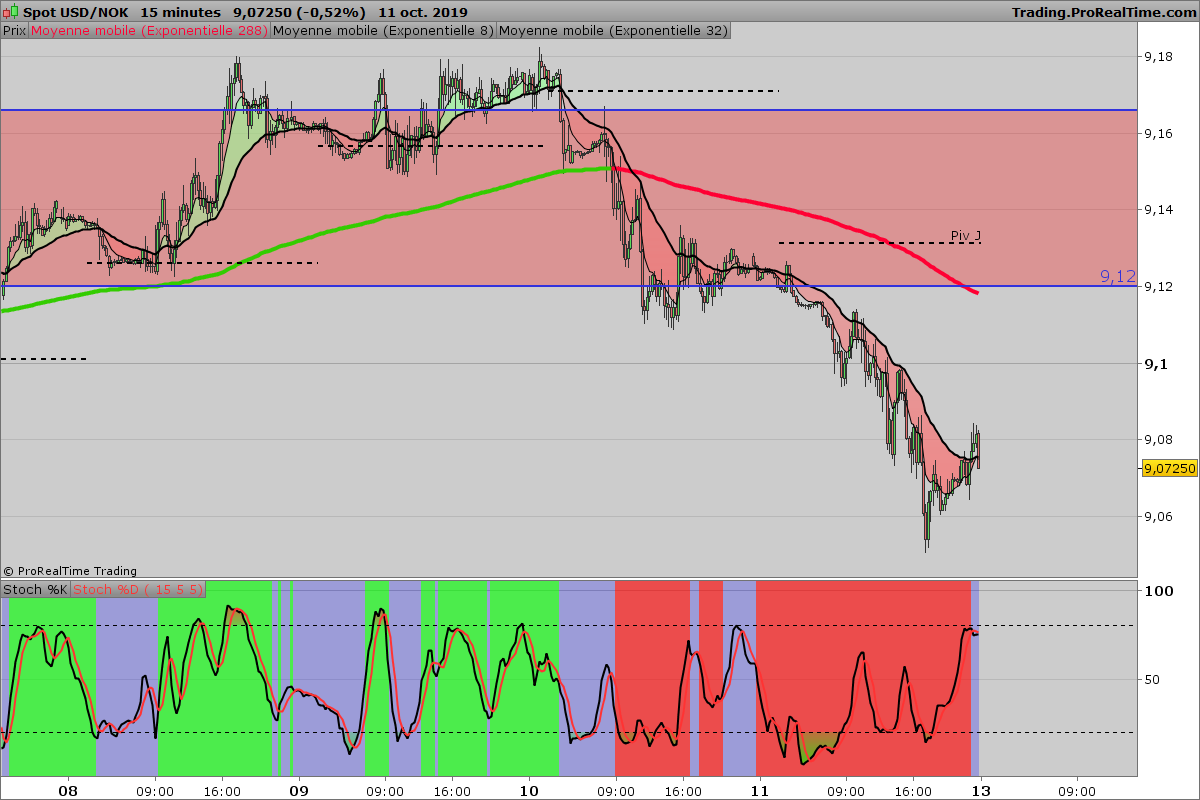Select the Stoch %D (15 5 5) label

point(138,590)
